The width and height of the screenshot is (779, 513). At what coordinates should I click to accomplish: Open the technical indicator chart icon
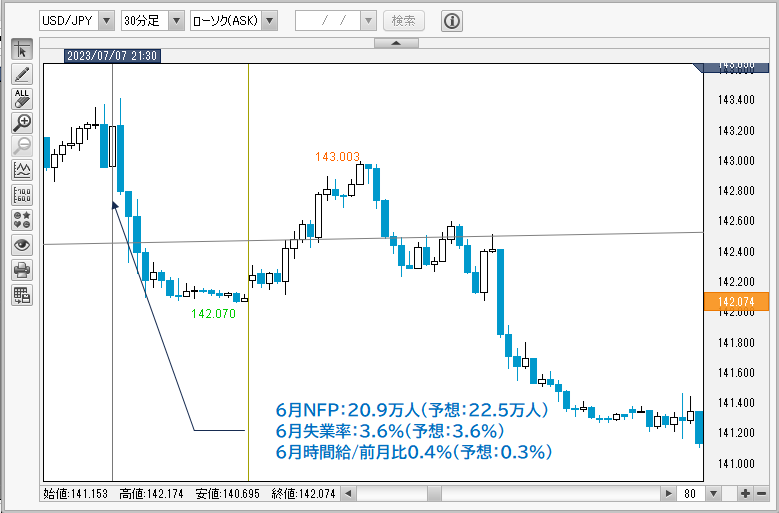pos(22,171)
